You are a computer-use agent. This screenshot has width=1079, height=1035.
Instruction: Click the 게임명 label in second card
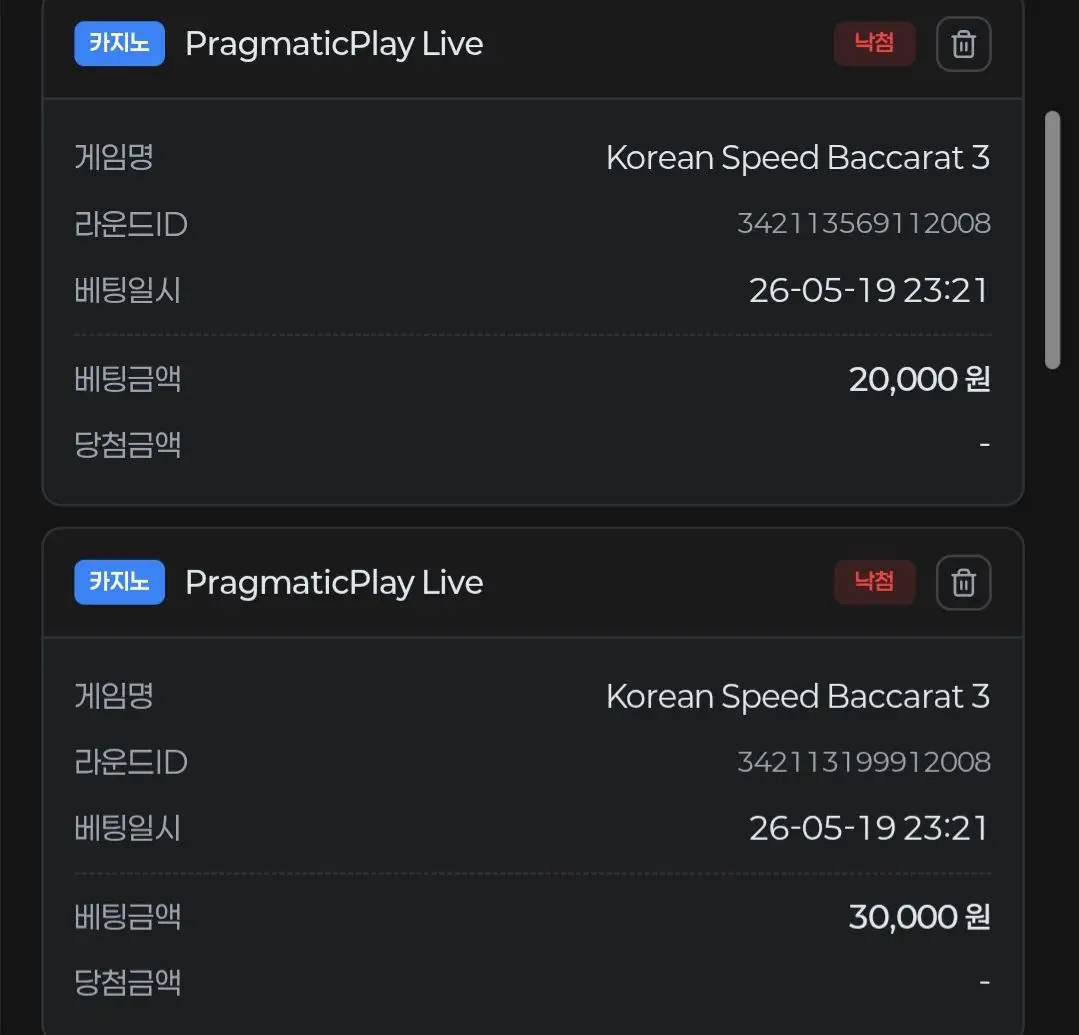(114, 696)
